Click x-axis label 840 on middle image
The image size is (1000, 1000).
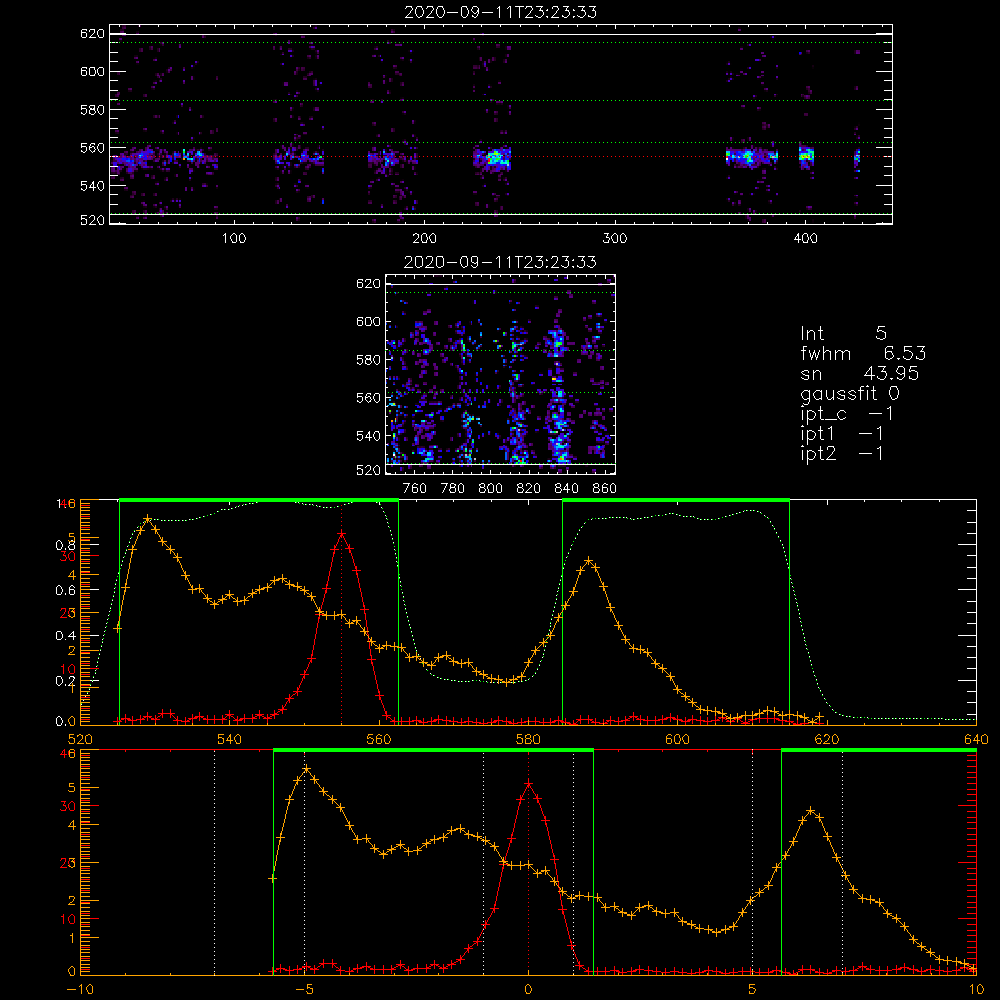point(566,489)
